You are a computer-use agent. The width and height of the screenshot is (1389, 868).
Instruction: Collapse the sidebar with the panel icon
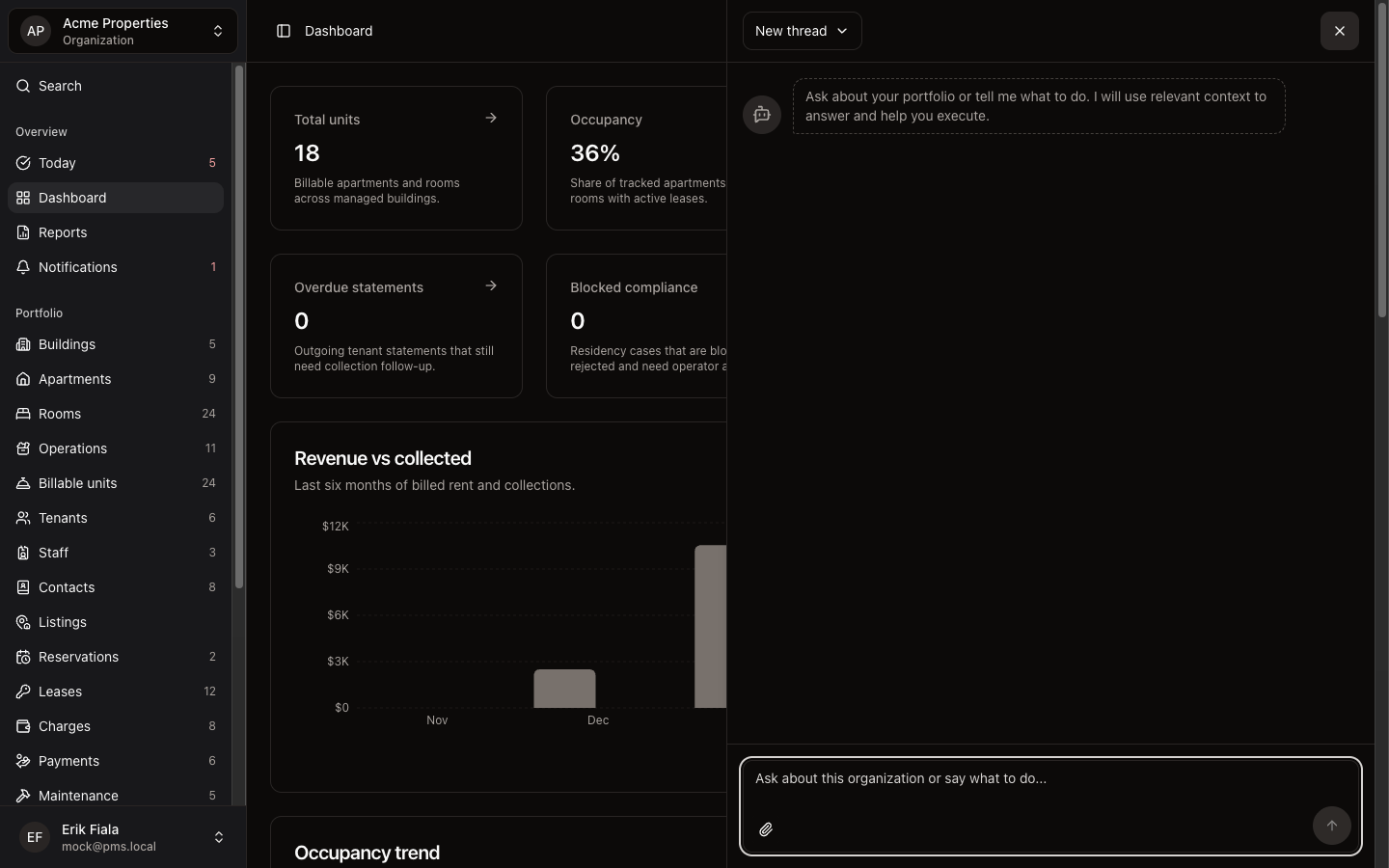point(283,31)
